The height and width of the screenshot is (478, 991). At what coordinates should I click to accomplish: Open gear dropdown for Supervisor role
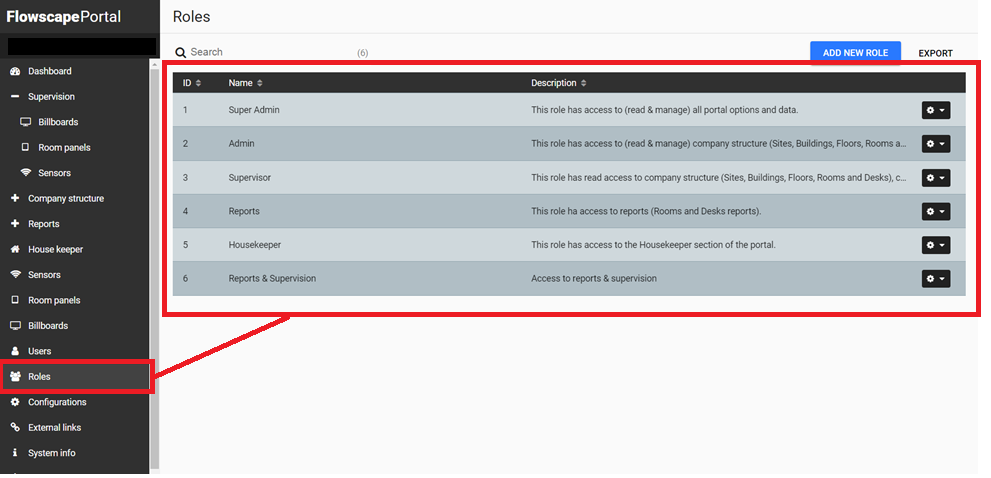coord(935,178)
